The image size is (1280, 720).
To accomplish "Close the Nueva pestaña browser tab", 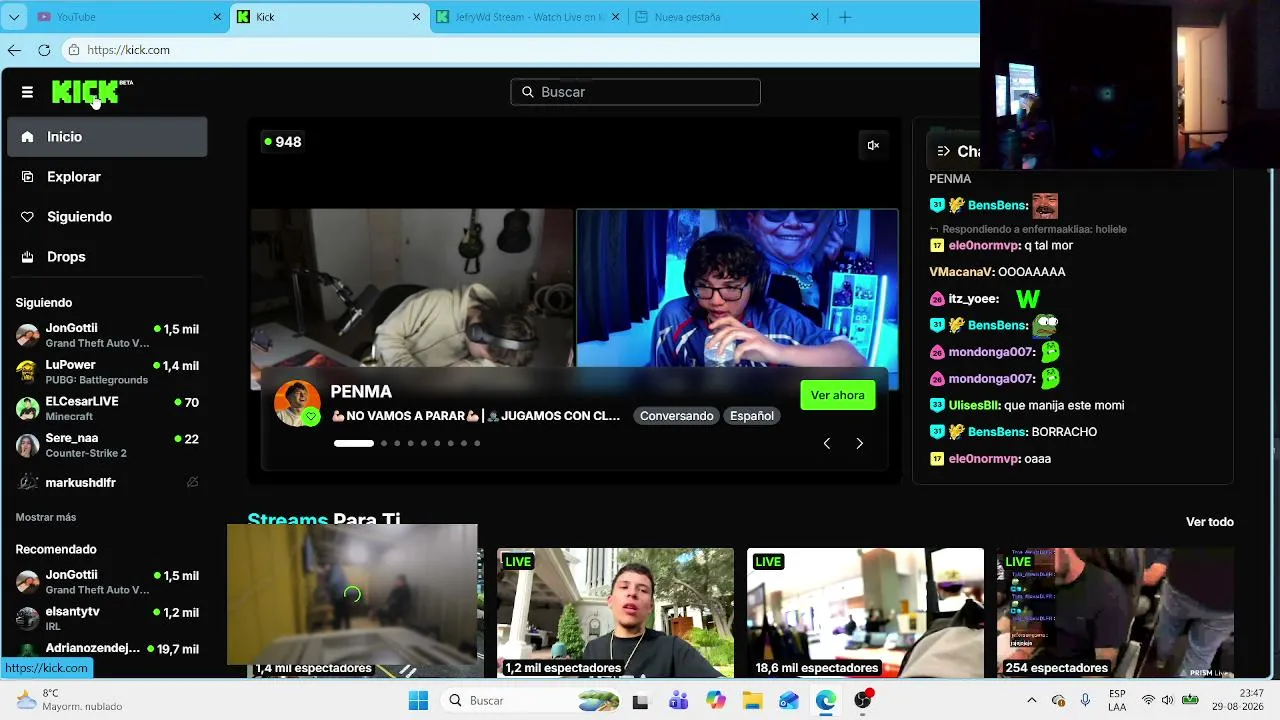I will coord(814,17).
